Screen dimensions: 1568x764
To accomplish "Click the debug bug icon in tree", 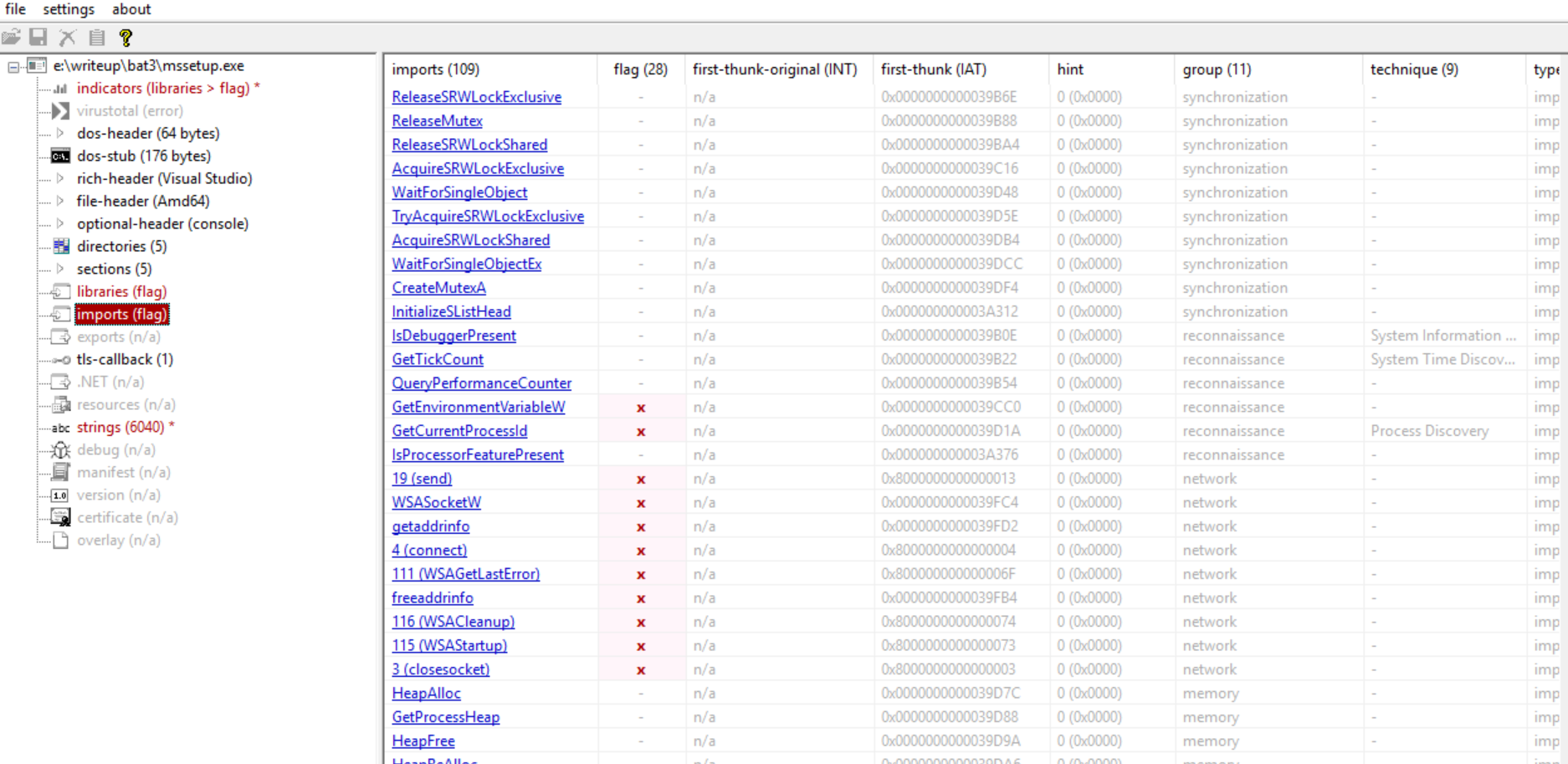I will (x=60, y=449).
